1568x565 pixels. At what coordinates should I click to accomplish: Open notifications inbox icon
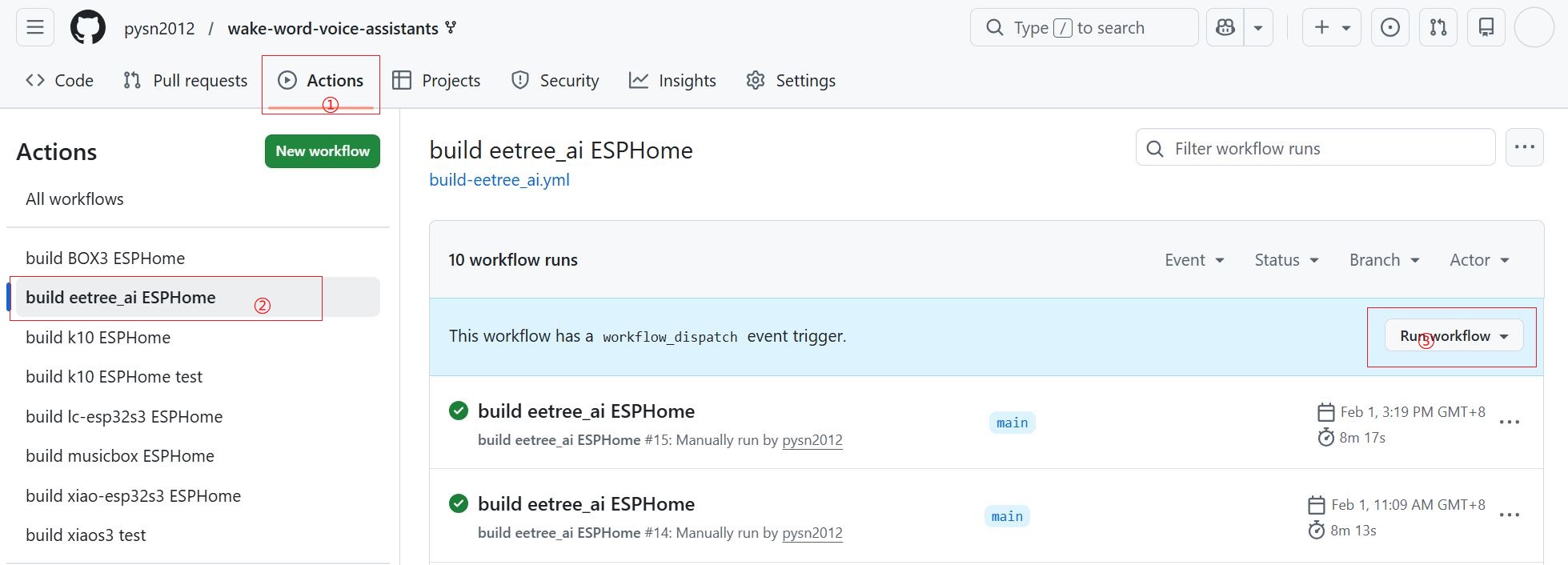(x=1486, y=28)
